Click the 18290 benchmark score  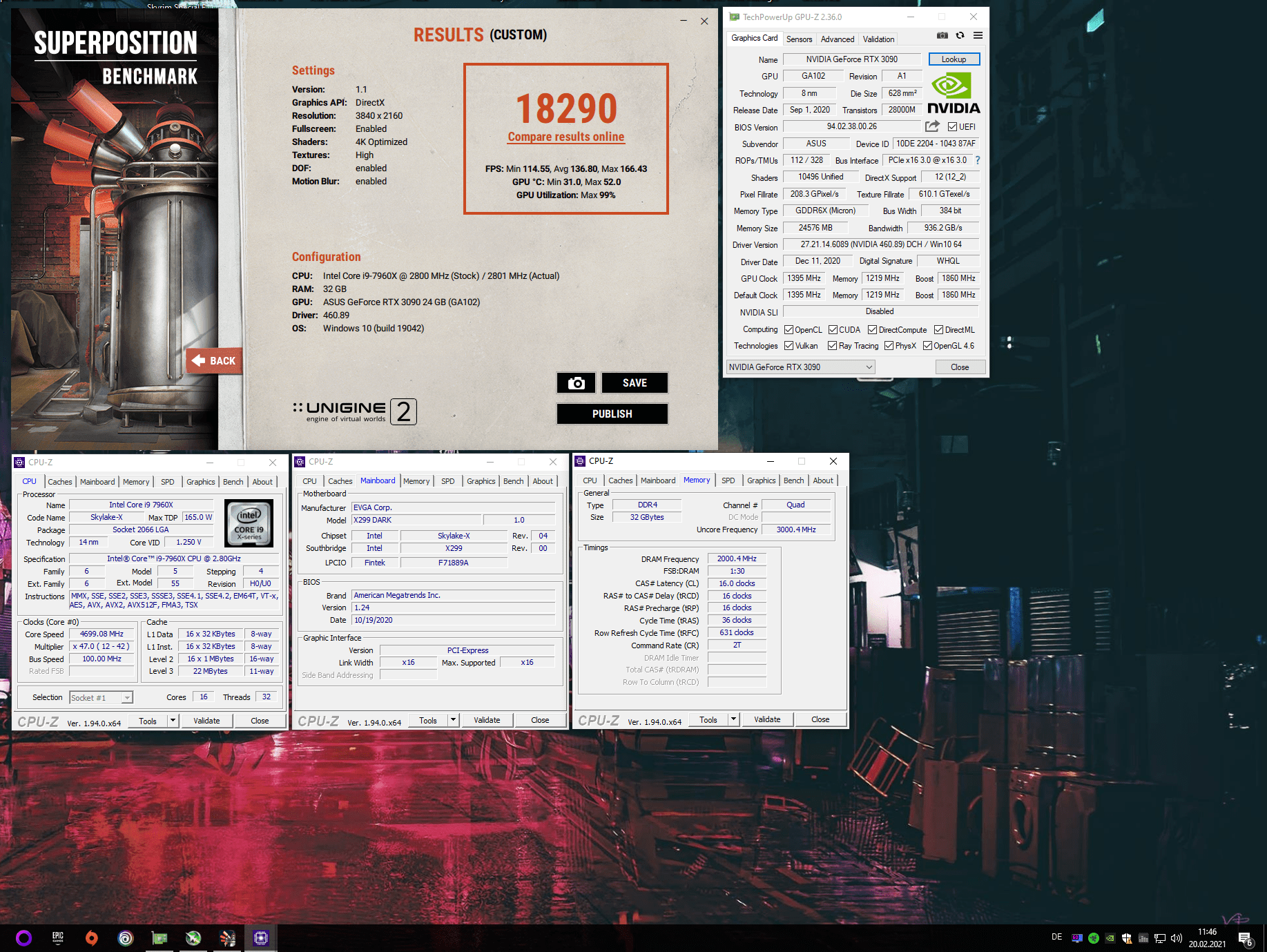tap(566, 108)
